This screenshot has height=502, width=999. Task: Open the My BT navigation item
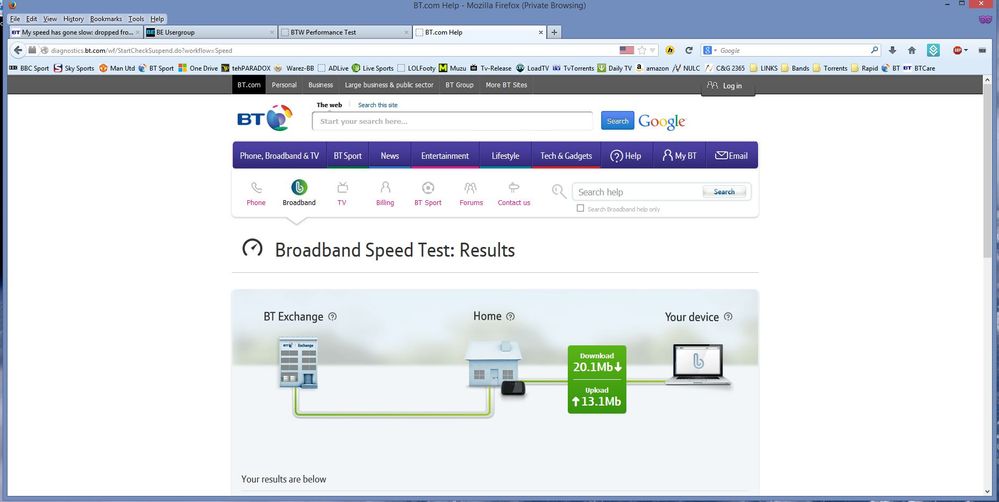[680, 155]
